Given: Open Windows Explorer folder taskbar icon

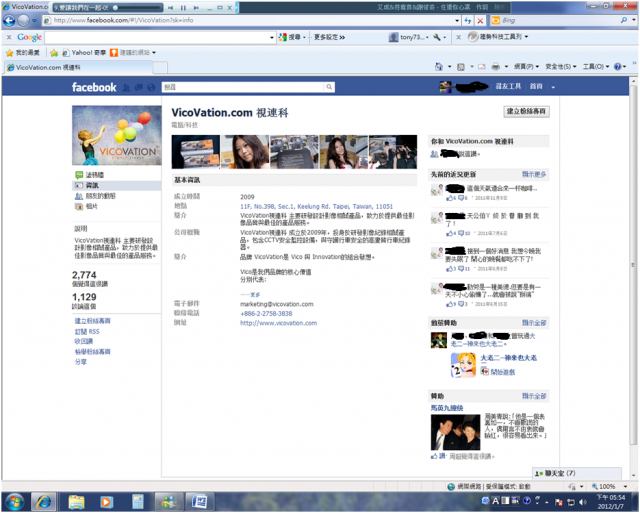Looking at the screenshot, I should (76, 502).
